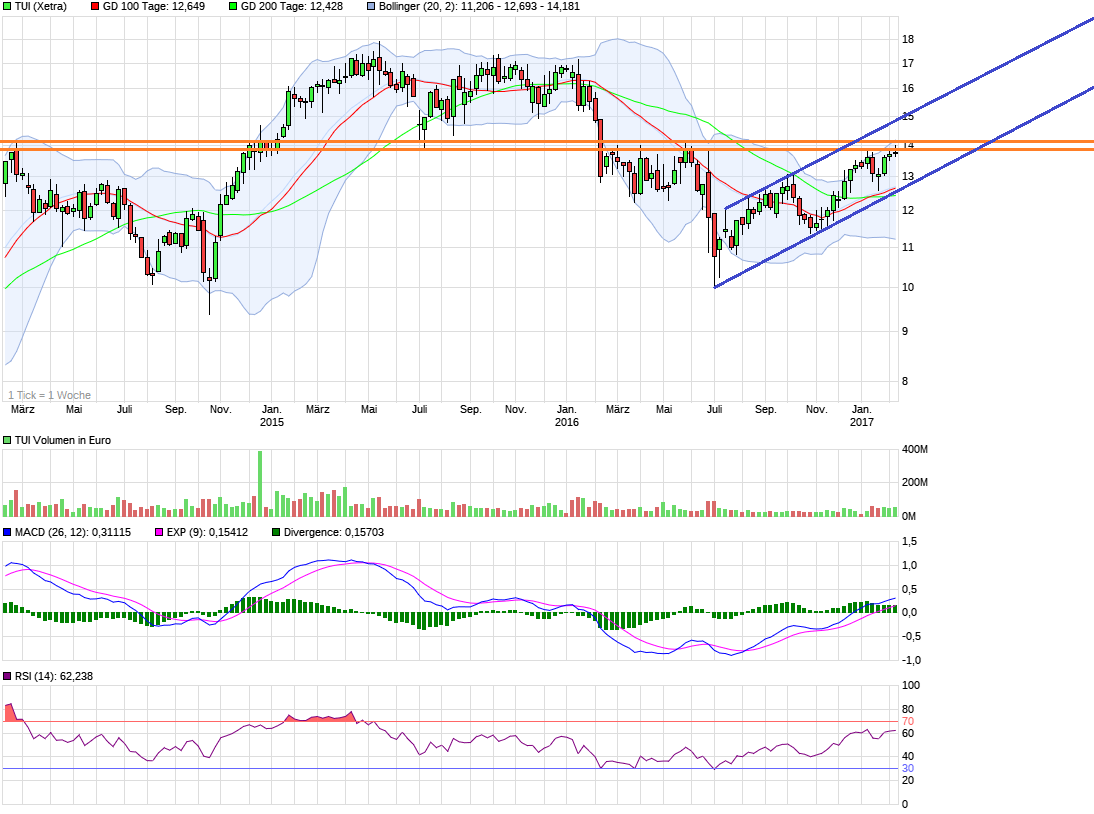Click the 2017 year label on time axis
The width and height of the screenshot is (1094, 814).
click(x=862, y=422)
